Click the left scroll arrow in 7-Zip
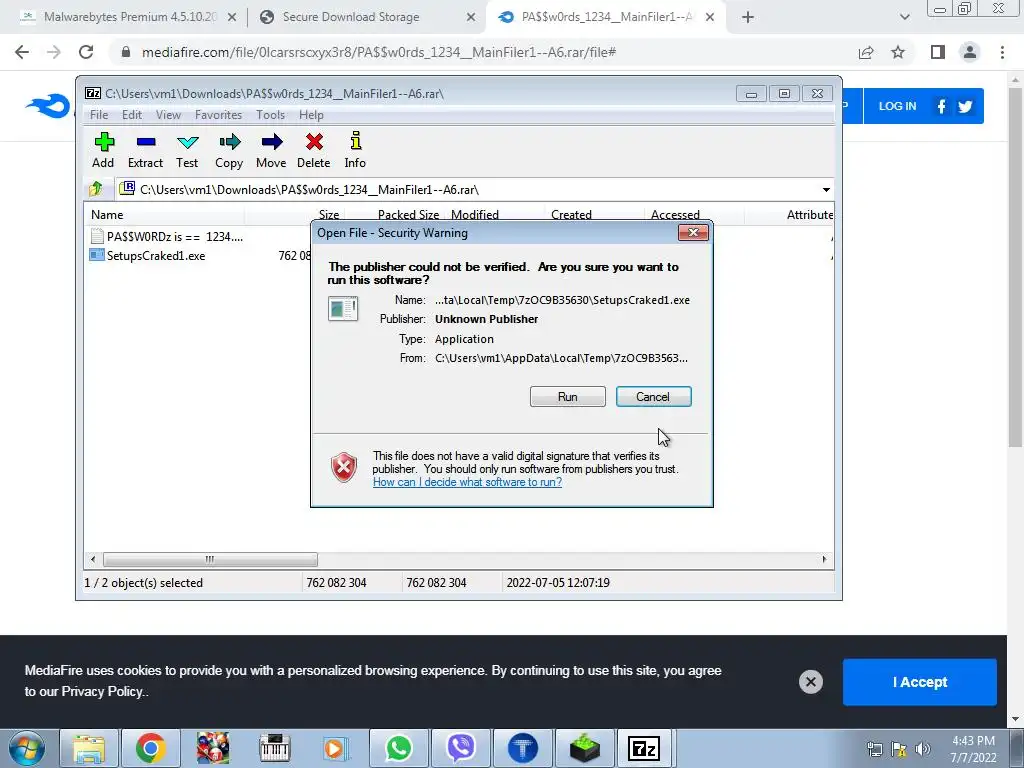Viewport: 1024px width, 768px height. tap(93, 560)
